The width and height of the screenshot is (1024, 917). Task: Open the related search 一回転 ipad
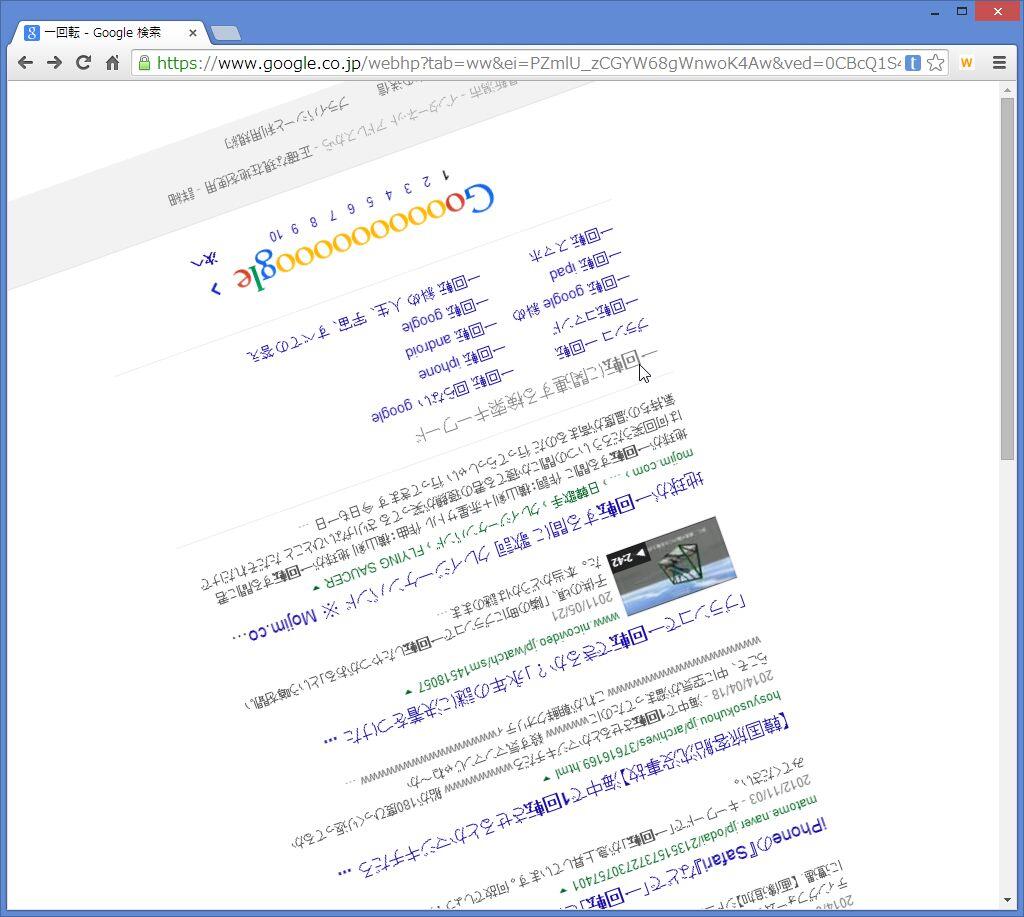585,263
